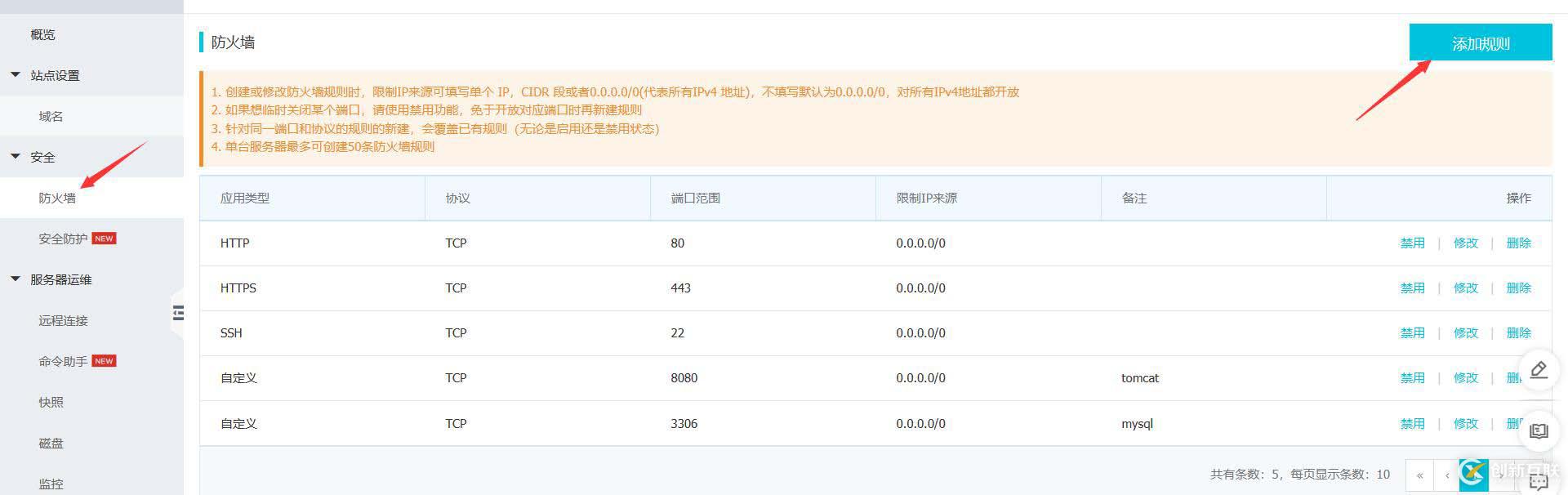Click 修改 for the HTTPS rule
This screenshot has width=1568, height=495.
1465,288
